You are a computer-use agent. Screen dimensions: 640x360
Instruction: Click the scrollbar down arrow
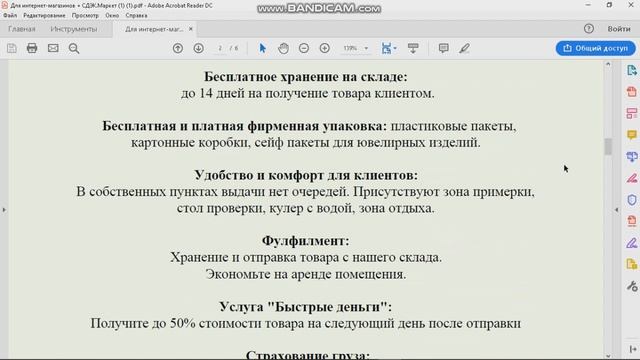click(608, 356)
